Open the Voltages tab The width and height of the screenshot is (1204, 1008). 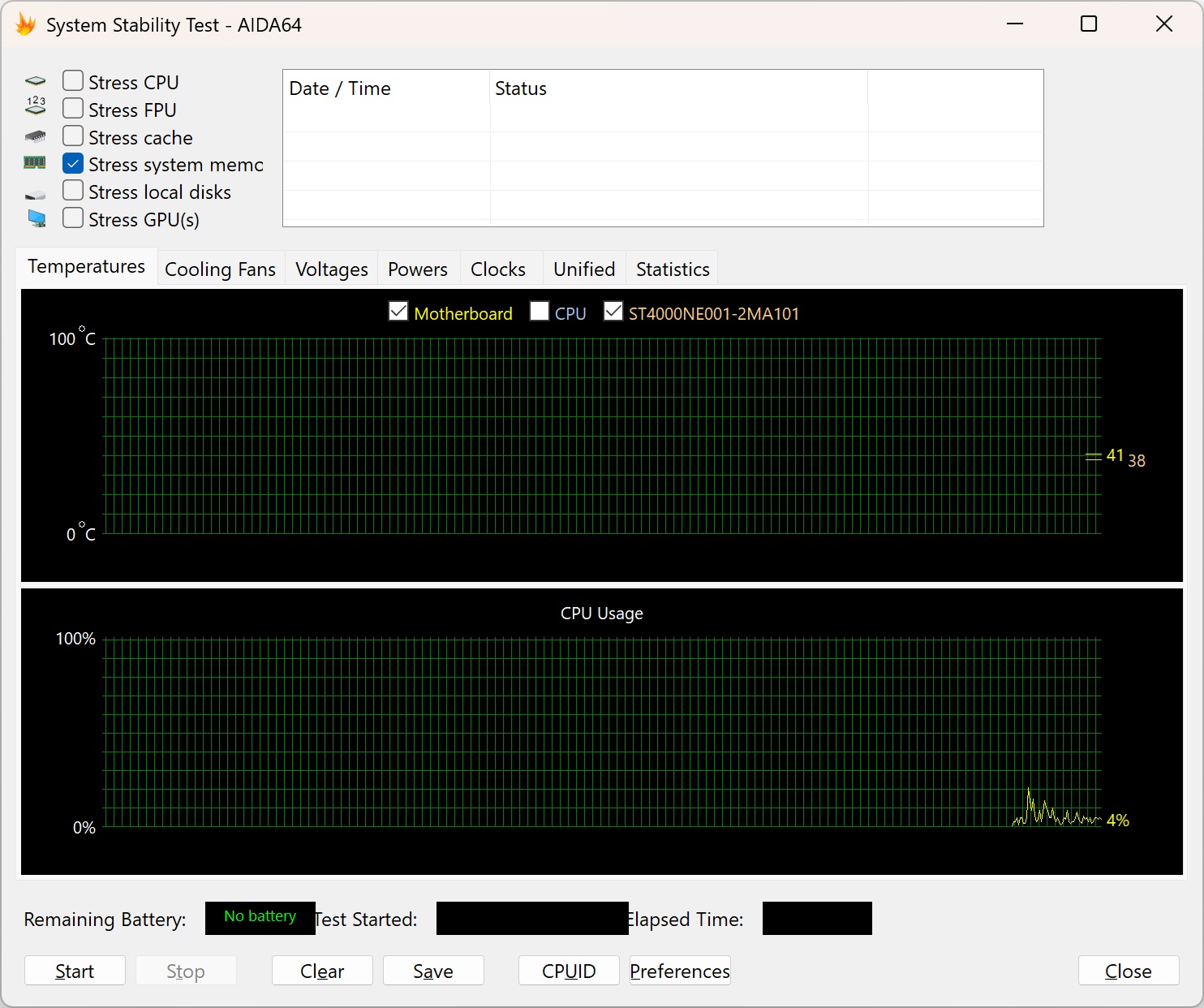(x=332, y=269)
